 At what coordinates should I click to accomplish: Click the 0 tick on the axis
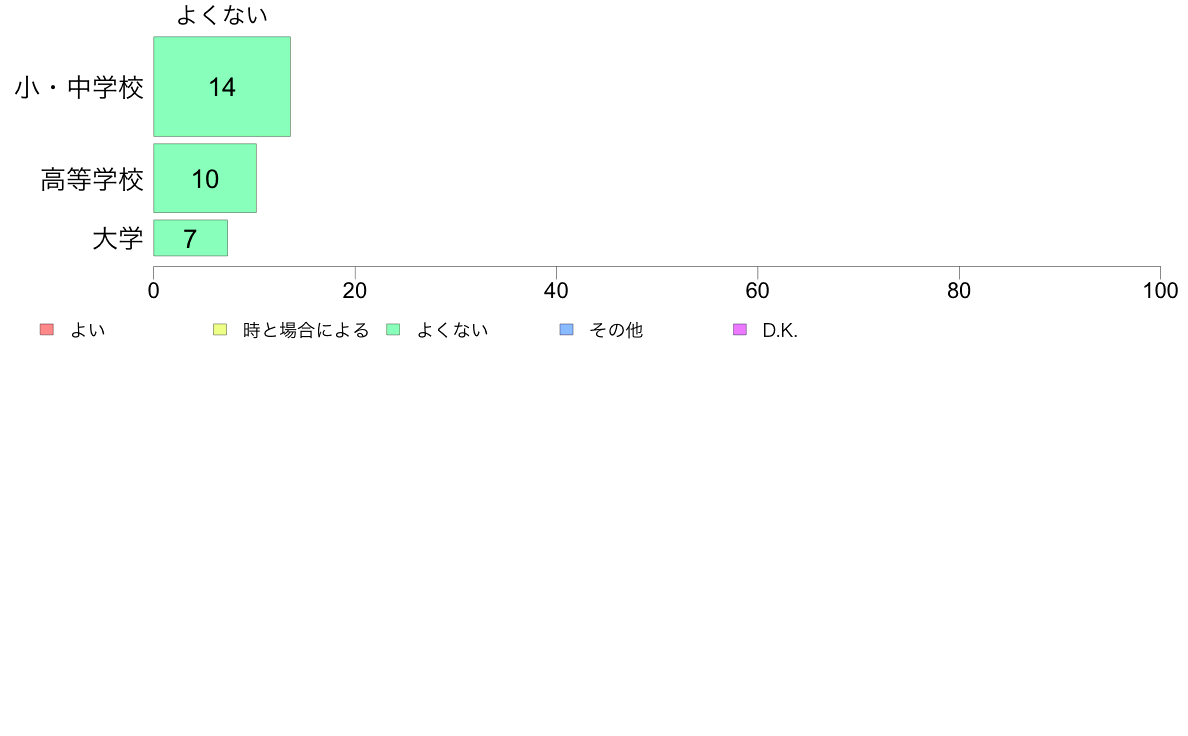(154, 290)
